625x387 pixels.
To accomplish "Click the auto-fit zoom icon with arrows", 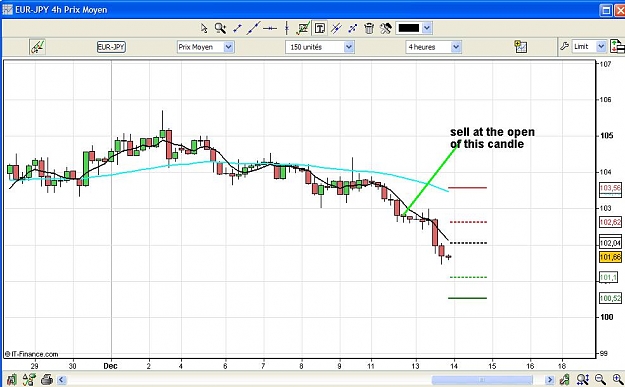I will tap(582, 379).
